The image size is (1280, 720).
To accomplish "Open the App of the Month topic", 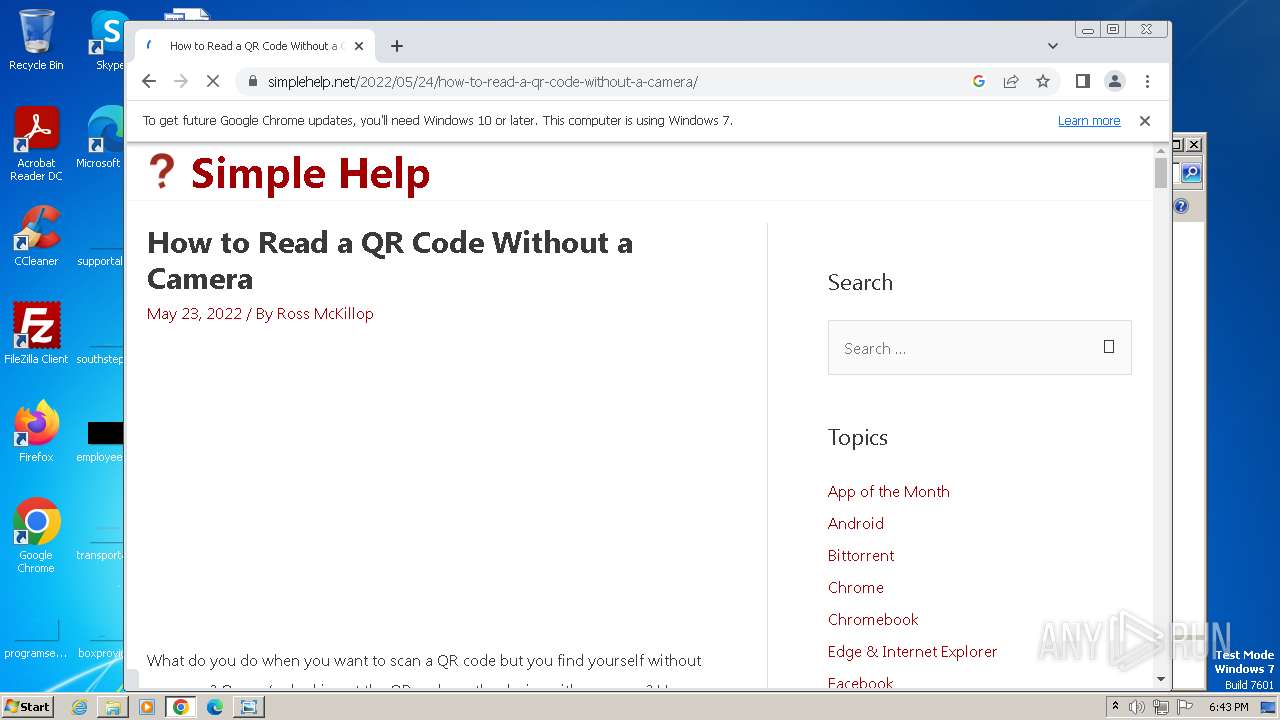I will click(x=889, y=491).
